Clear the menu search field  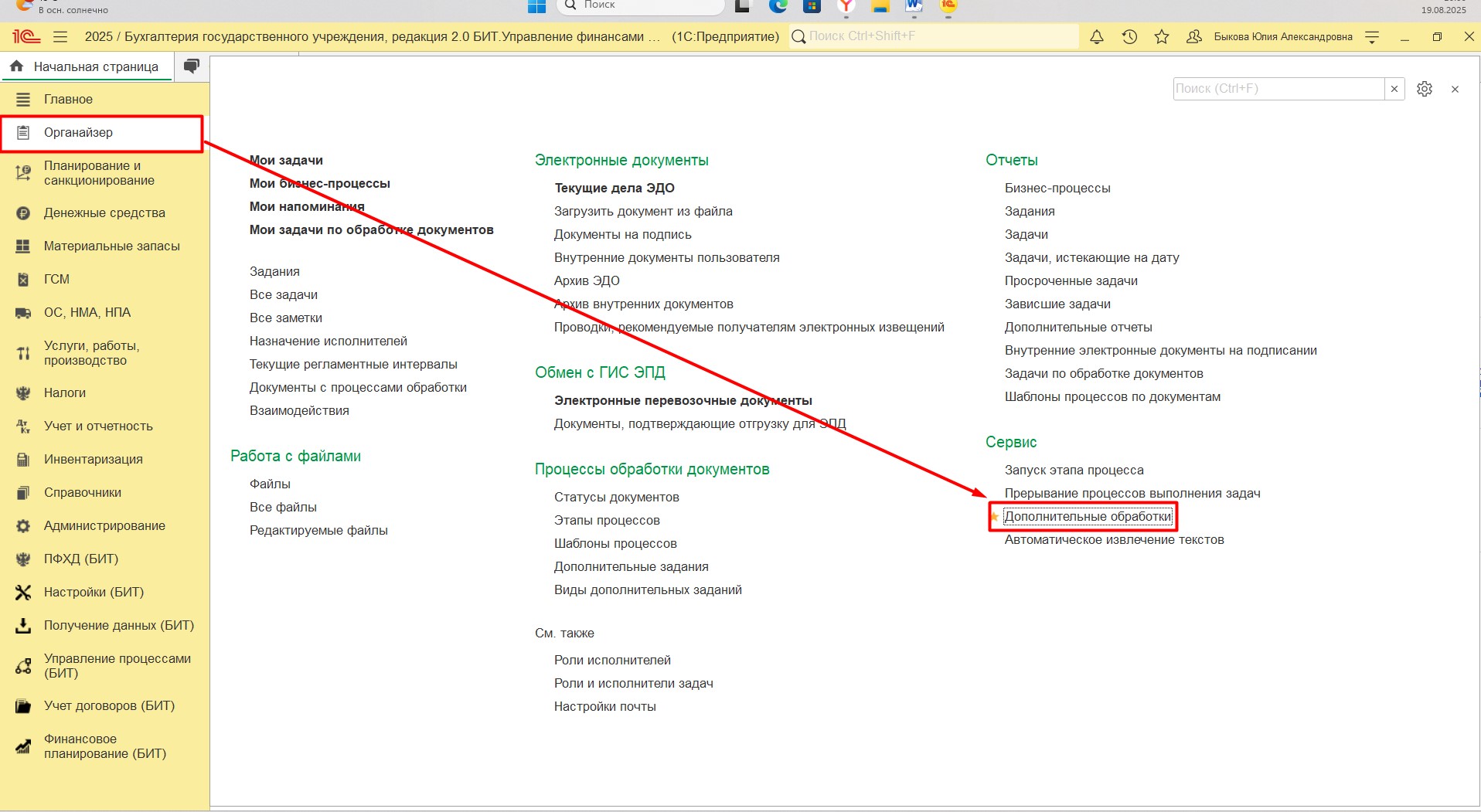1394,89
